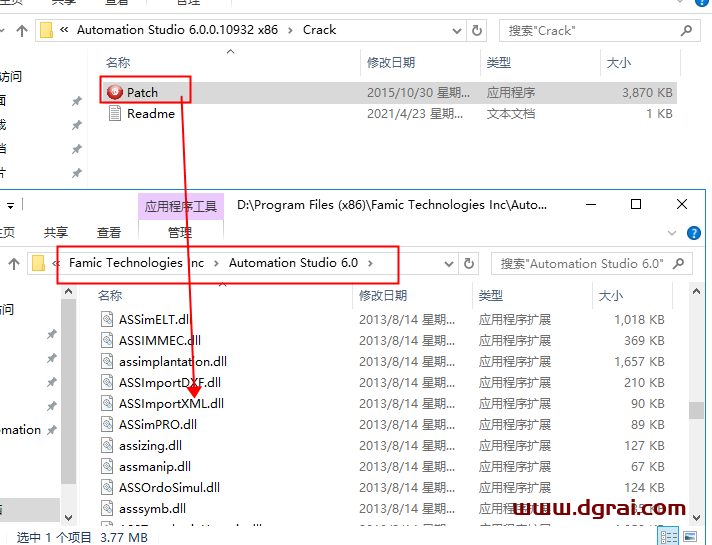Click the ASSImportXML.dll file icon

[107, 403]
